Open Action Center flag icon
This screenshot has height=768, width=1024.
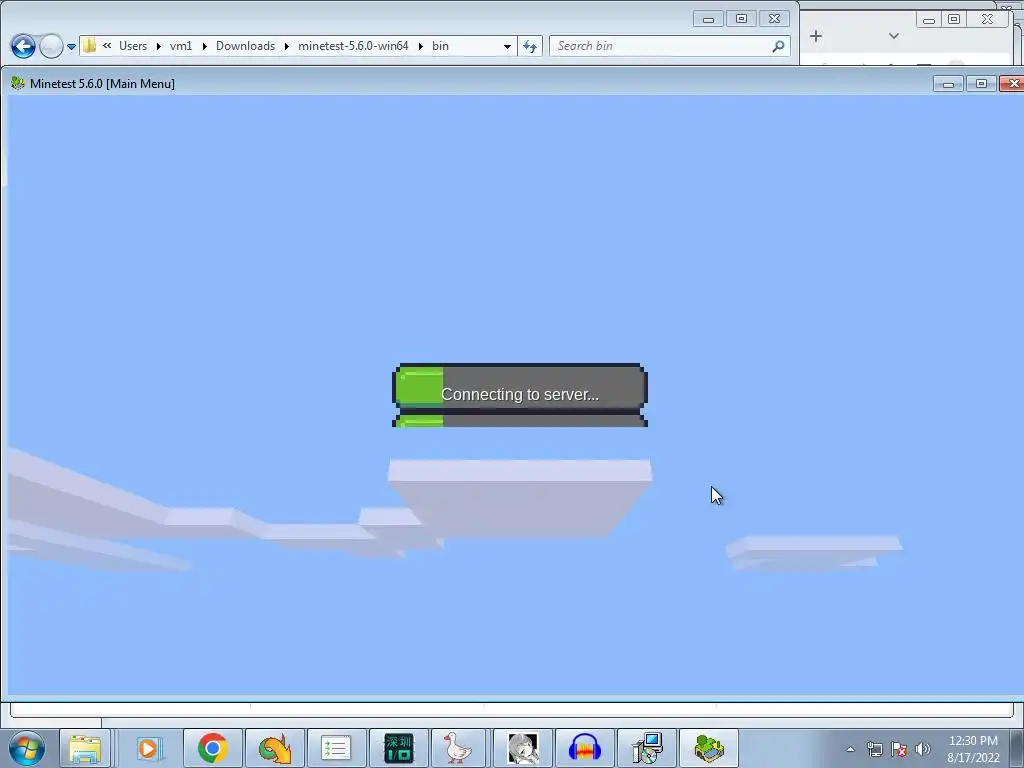pyautogui.click(x=899, y=749)
